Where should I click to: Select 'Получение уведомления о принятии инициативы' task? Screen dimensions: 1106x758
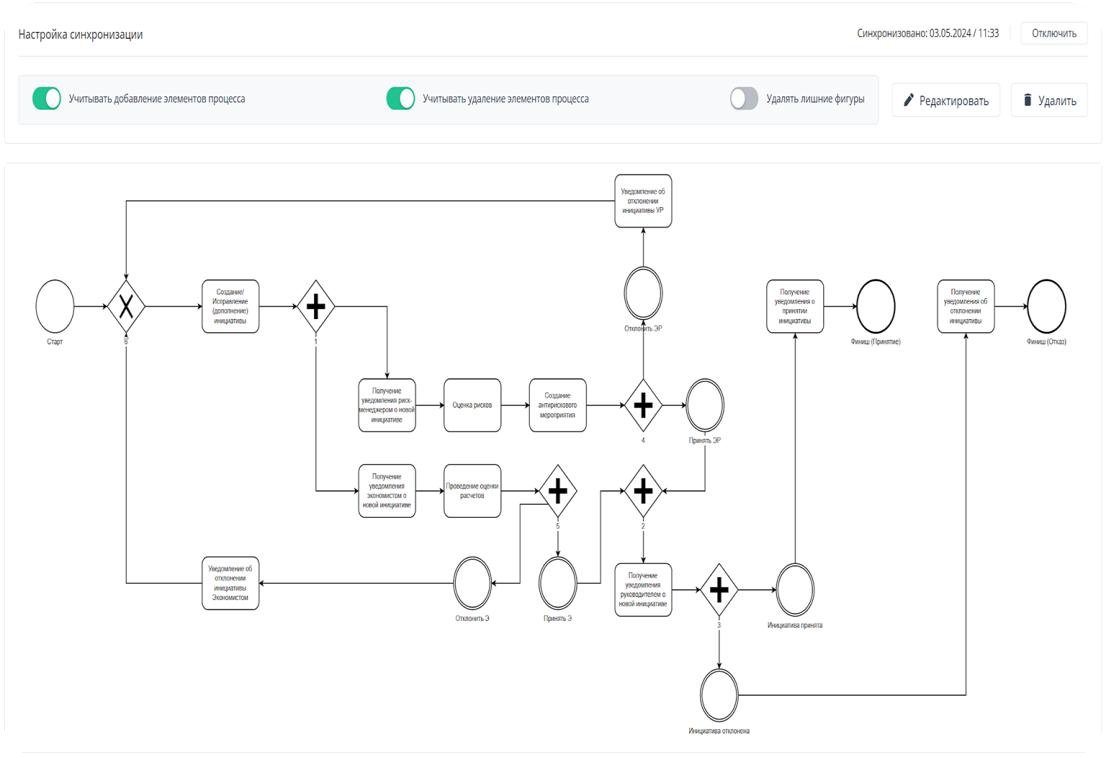pos(795,306)
